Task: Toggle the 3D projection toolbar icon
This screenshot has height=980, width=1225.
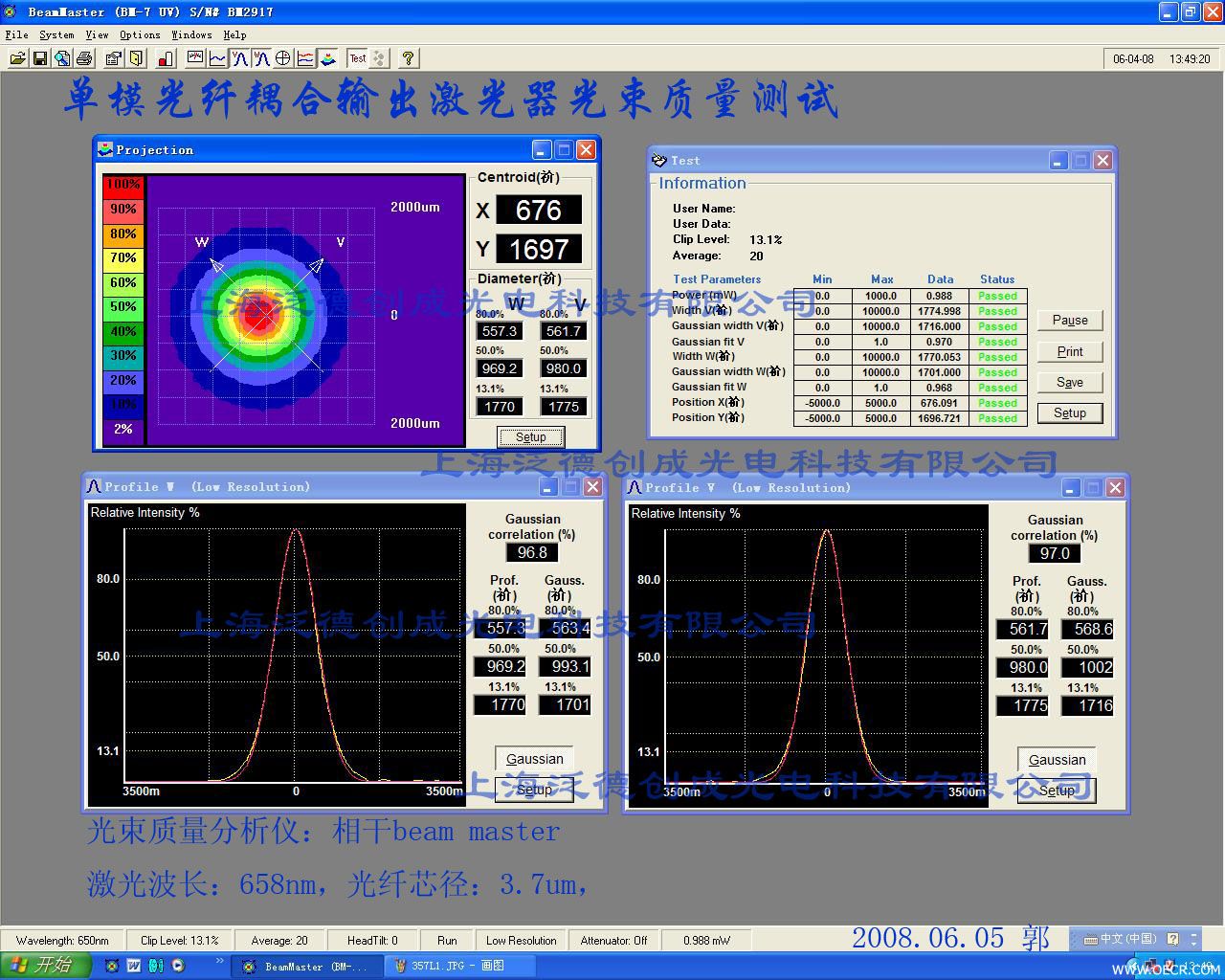Action: pos(327,58)
